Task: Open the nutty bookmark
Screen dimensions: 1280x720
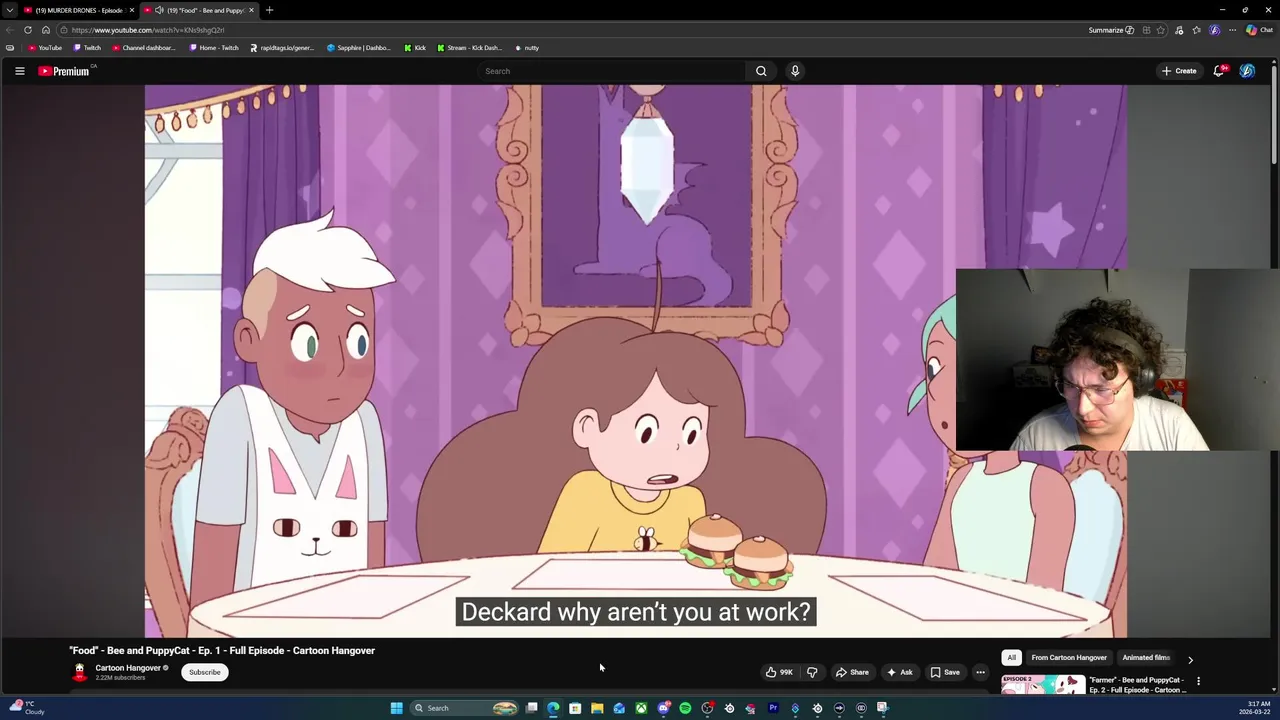Action: tap(527, 48)
